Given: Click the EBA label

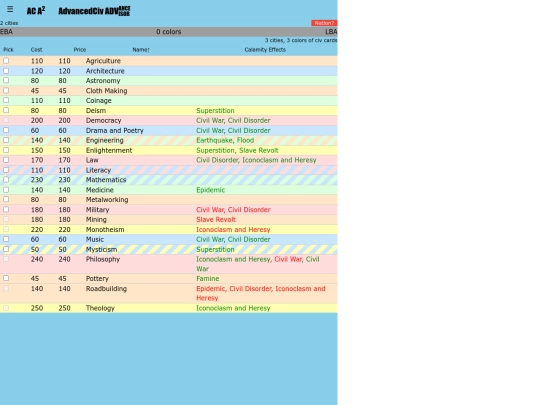Looking at the screenshot, I should pos(6,32).
